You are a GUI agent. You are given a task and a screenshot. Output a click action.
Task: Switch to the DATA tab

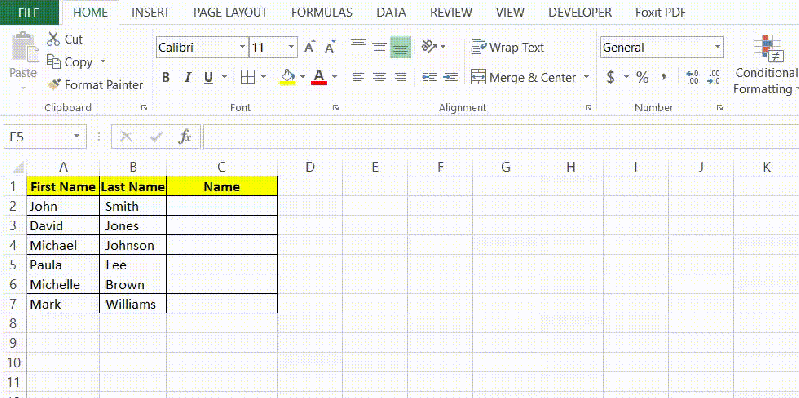[x=391, y=13]
